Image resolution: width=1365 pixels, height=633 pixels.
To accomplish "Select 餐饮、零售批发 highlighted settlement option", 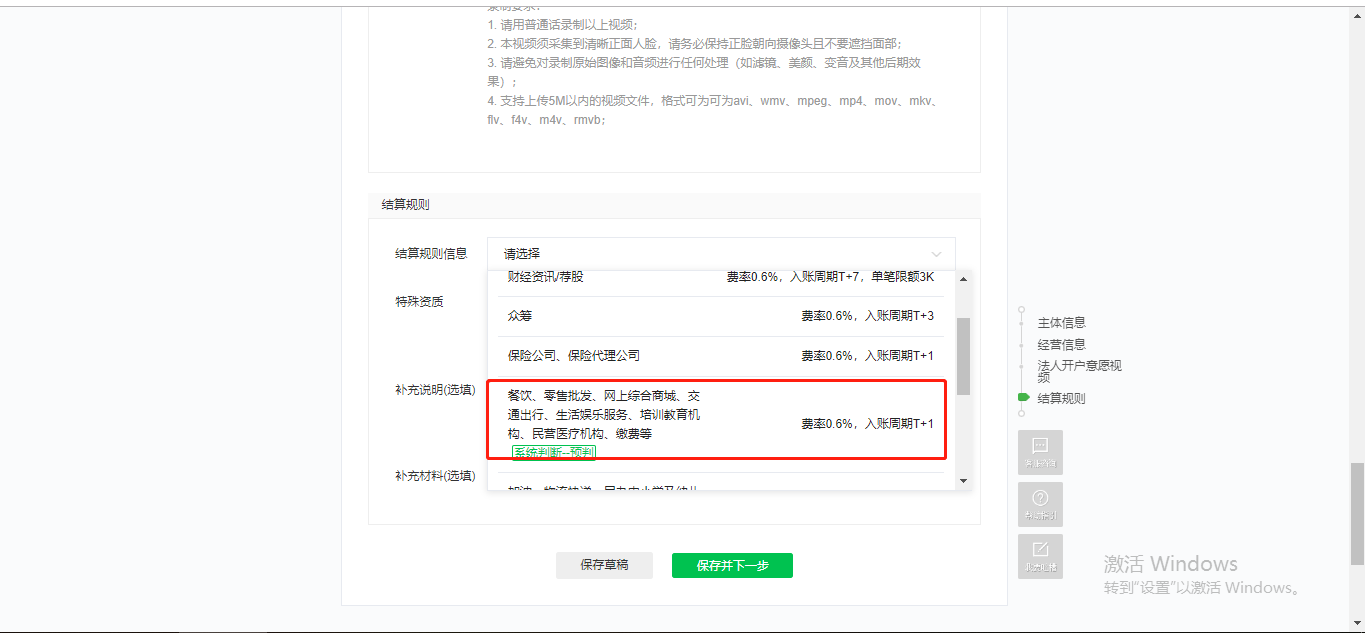I will tap(720, 415).
